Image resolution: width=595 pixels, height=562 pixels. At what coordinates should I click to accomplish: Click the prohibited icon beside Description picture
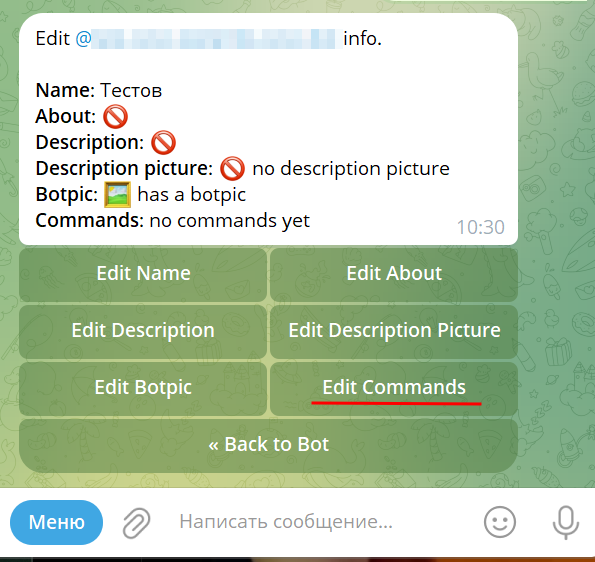pyautogui.click(x=232, y=168)
